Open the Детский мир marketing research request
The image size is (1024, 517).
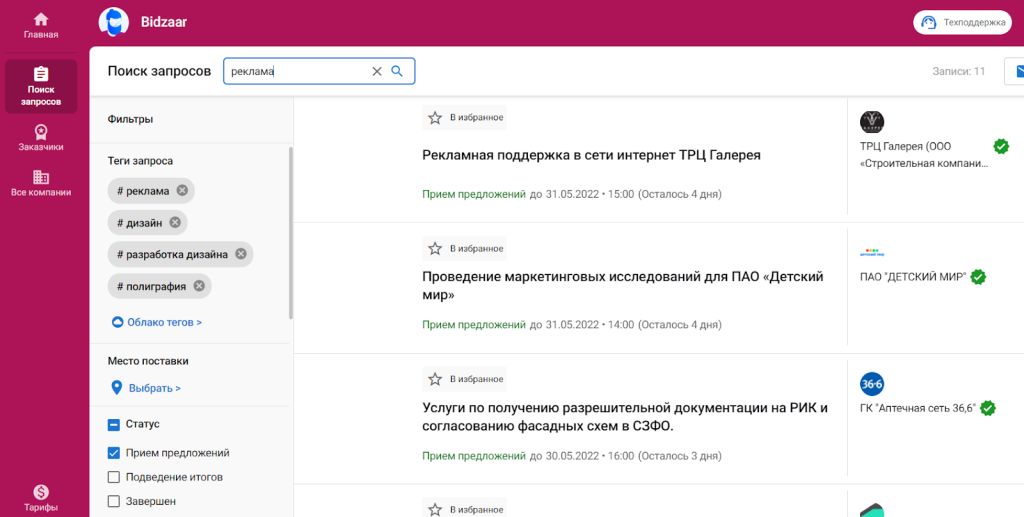pos(622,286)
